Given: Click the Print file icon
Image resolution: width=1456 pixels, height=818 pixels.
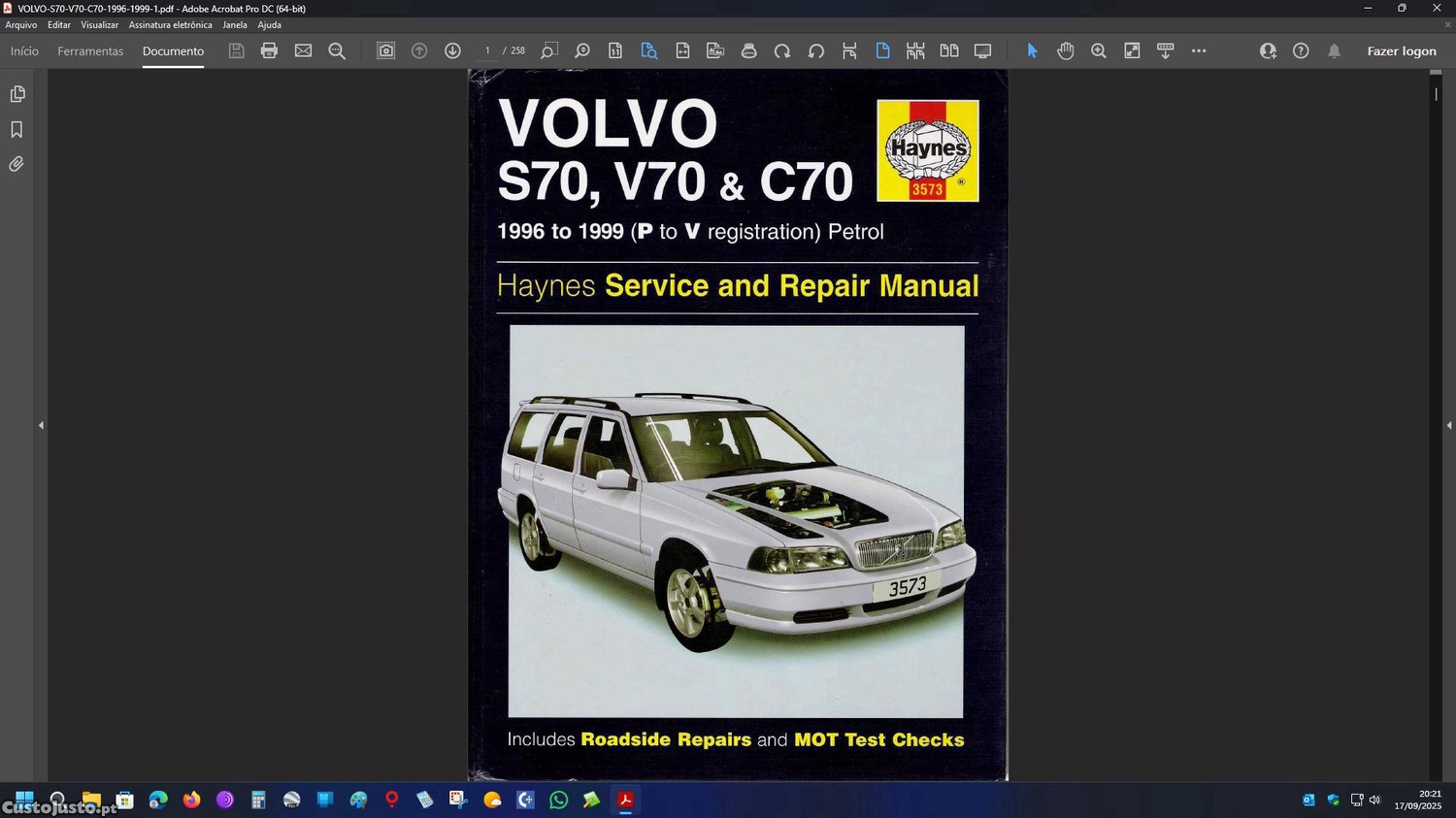Looking at the screenshot, I should click(269, 51).
